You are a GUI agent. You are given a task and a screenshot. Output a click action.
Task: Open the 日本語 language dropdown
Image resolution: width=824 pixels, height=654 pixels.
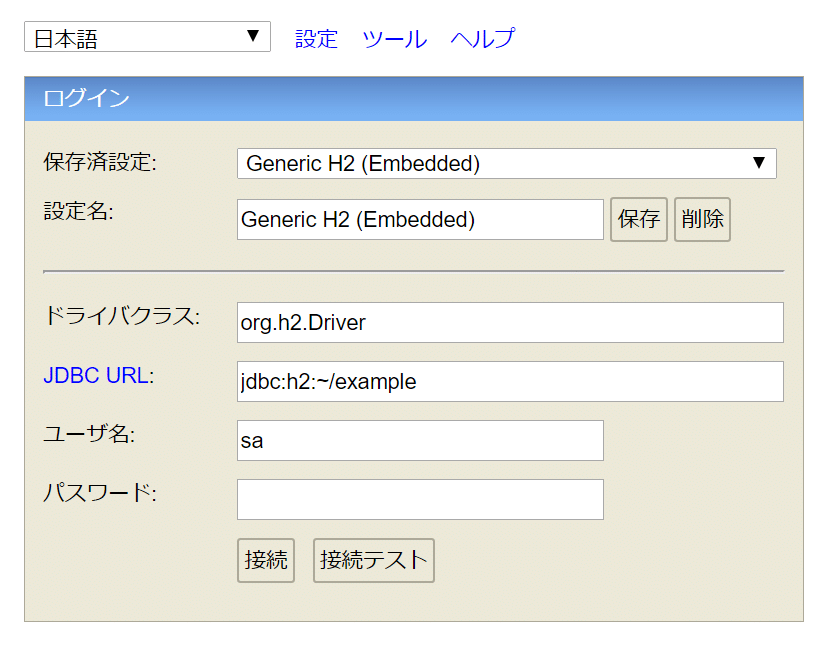[147, 38]
